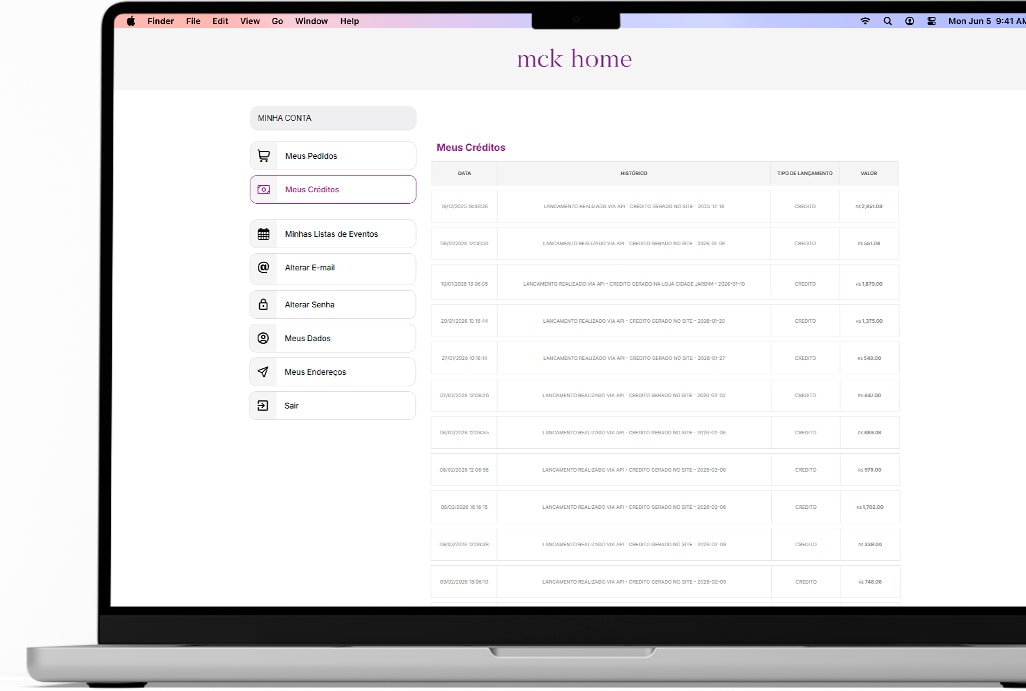
Task: Click the padlock icon for Alterar Senha
Action: (x=264, y=305)
